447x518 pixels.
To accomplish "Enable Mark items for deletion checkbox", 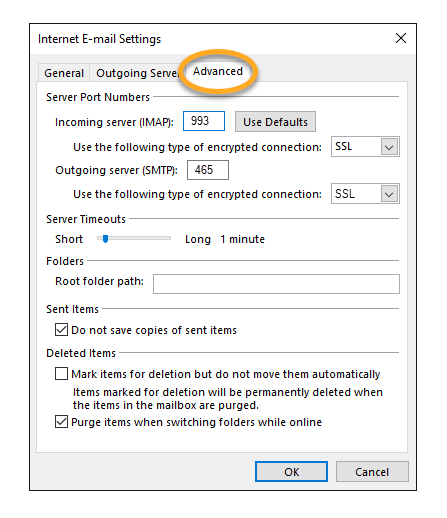I will coord(61,374).
